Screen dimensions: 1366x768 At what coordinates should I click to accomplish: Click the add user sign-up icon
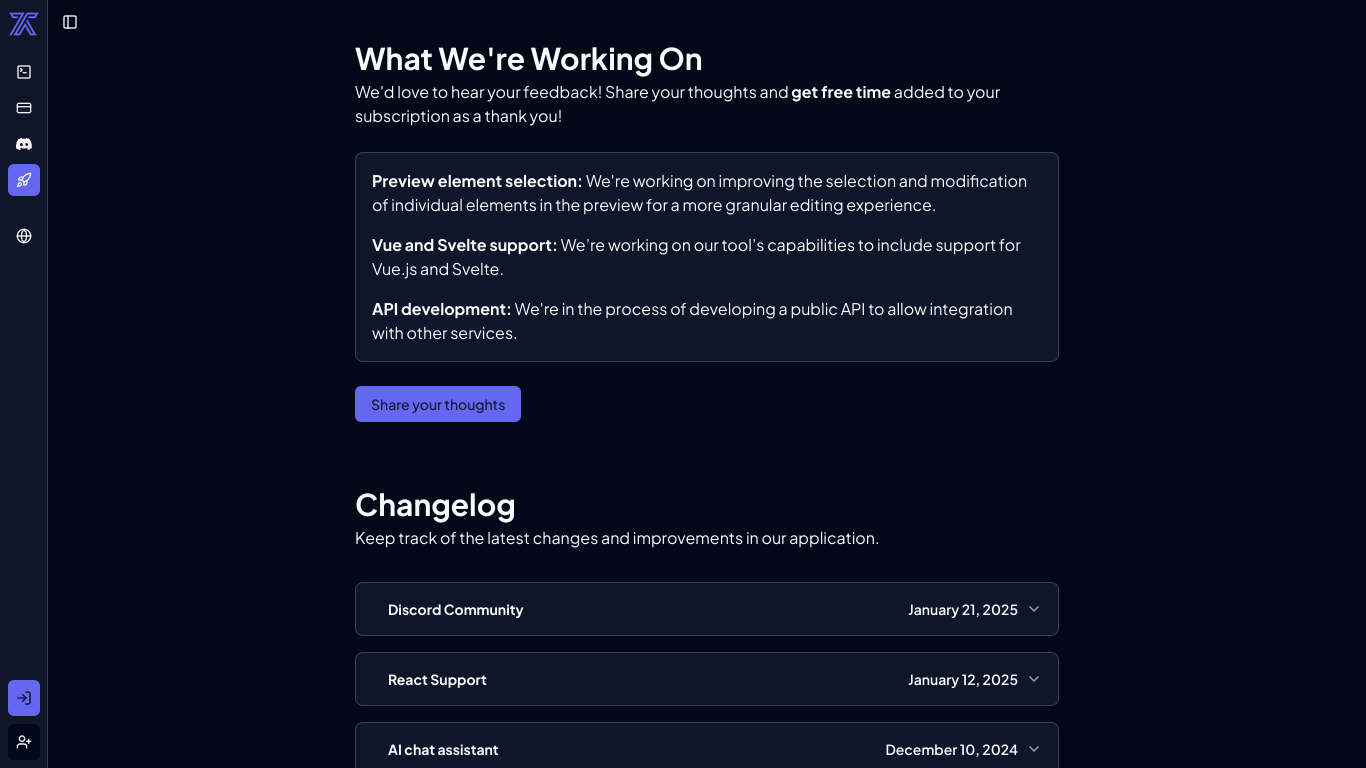click(x=24, y=742)
